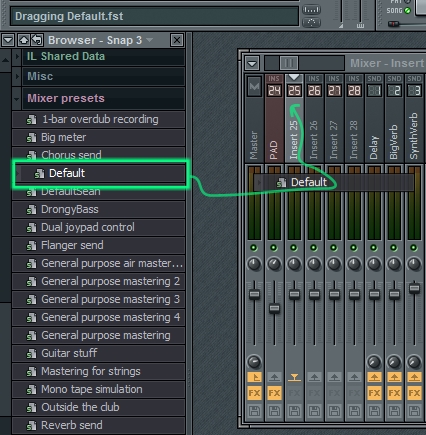
Task: Click the Delay track send level knob
Action: pos(374,362)
